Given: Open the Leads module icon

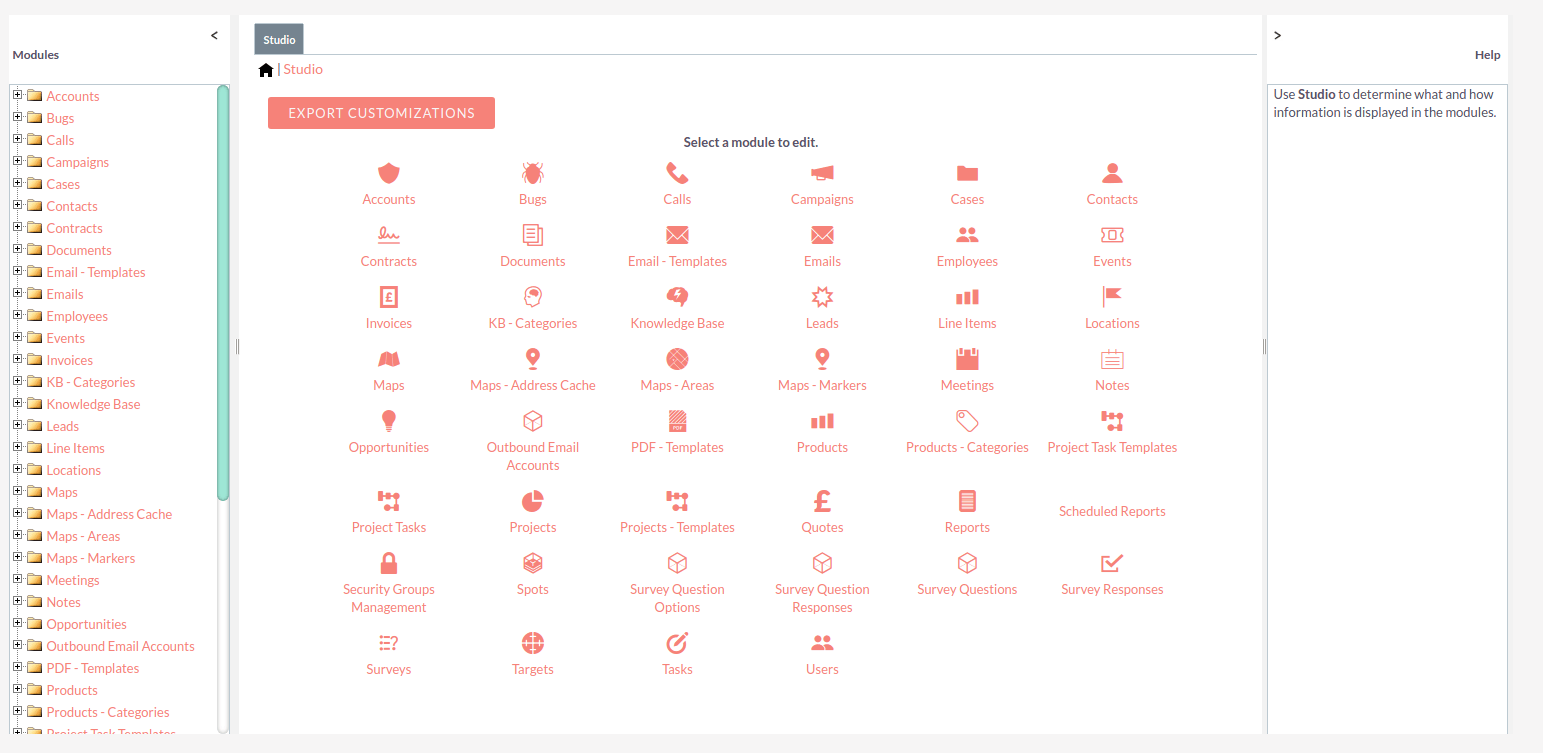Looking at the screenshot, I should 821,296.
